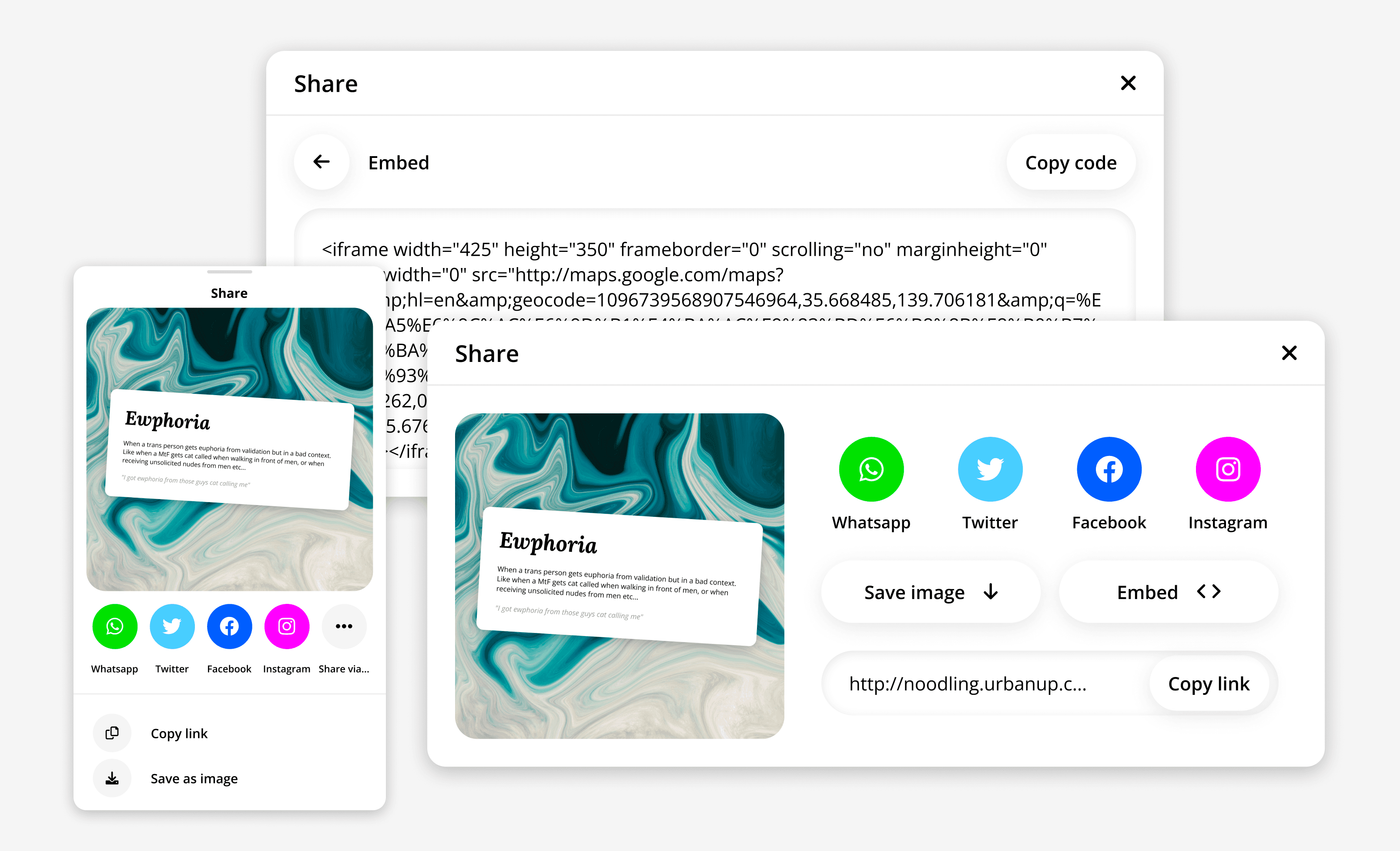Click the Copy code button

(1071, 162)
